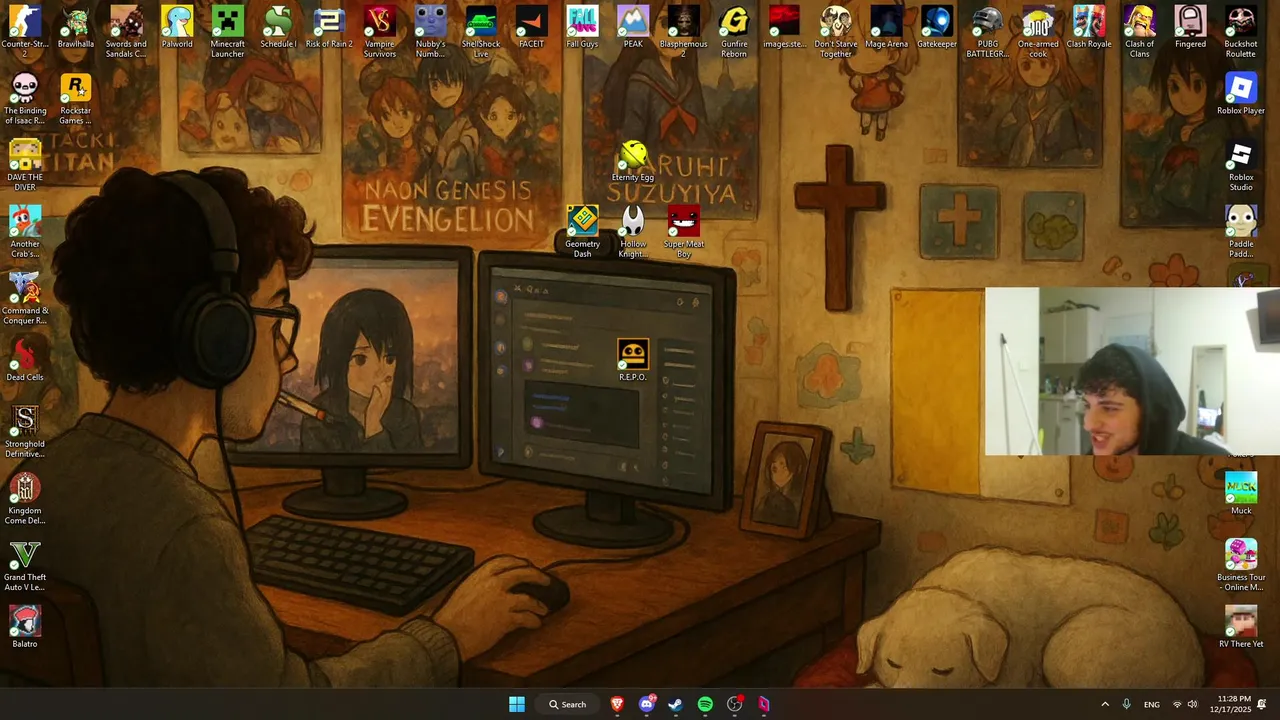
Task: Open the notification bell in the tray
Action: click(x=1263, y=704)
